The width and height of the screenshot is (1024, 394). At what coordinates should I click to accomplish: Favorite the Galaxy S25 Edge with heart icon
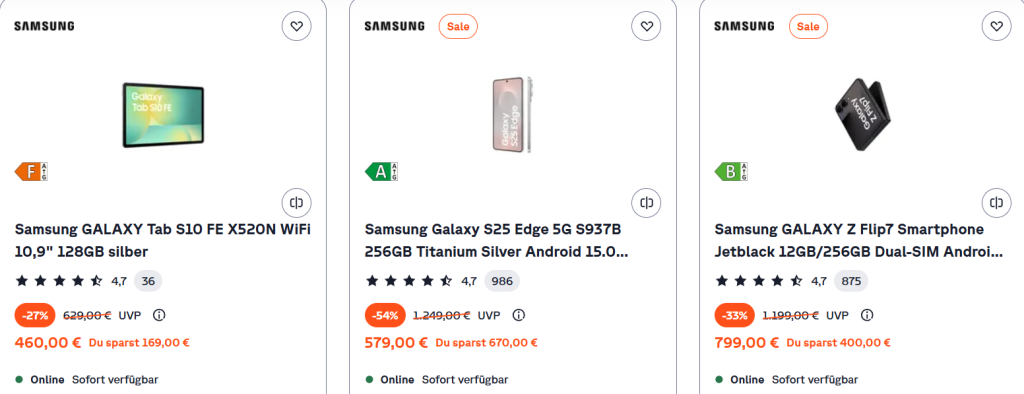click(647, 27)
